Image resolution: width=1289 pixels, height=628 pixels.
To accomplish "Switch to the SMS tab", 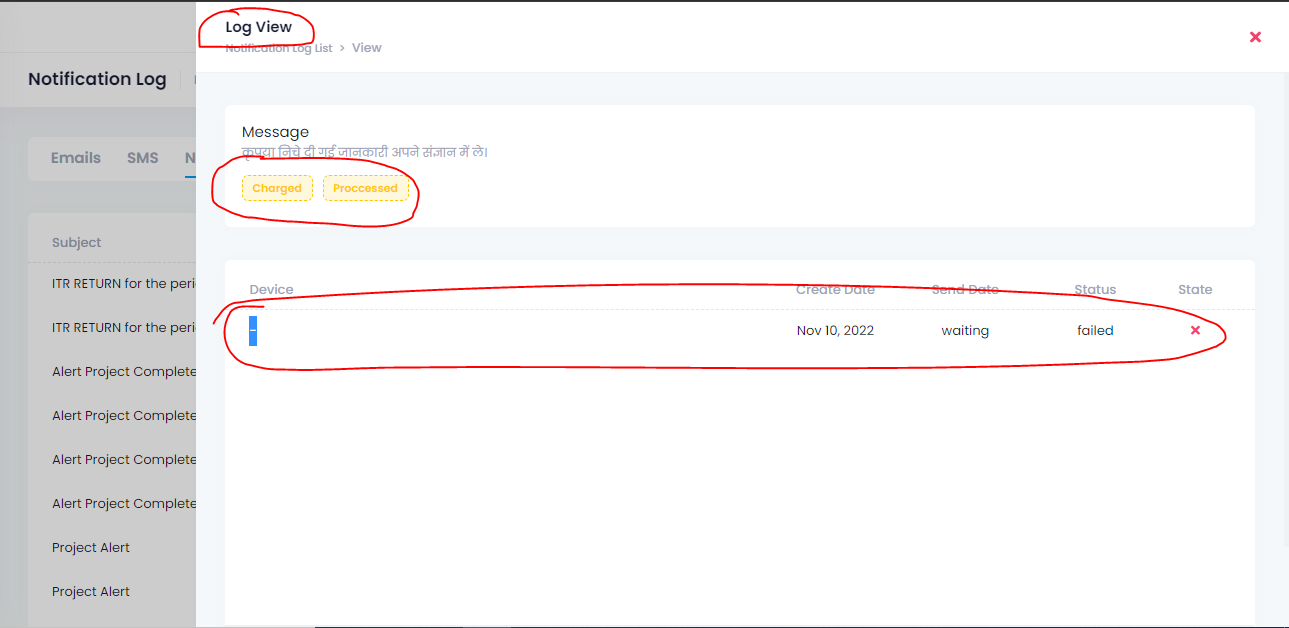I will point(143,158).
